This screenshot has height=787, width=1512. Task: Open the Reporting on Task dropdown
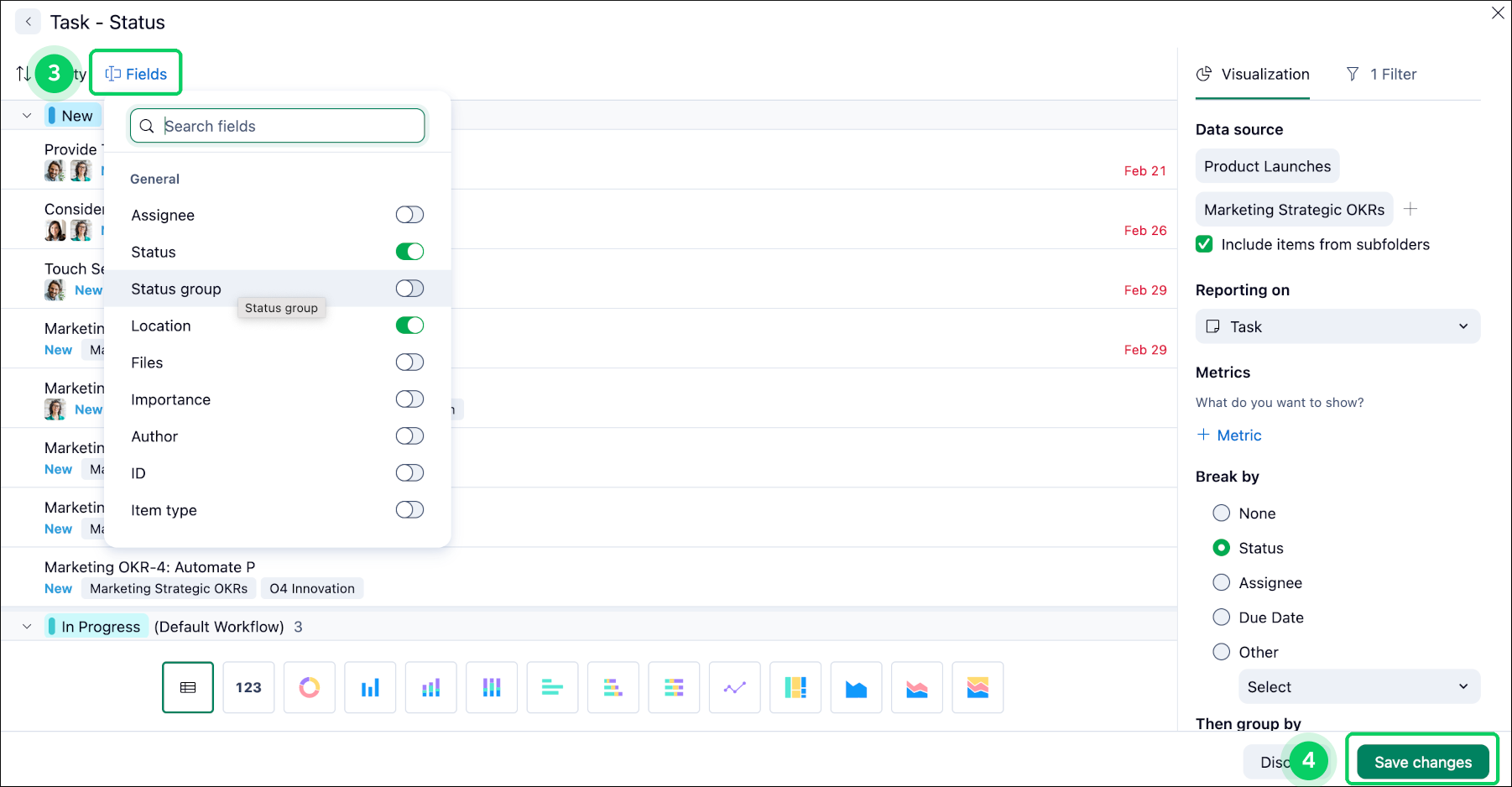[1337, 326]
